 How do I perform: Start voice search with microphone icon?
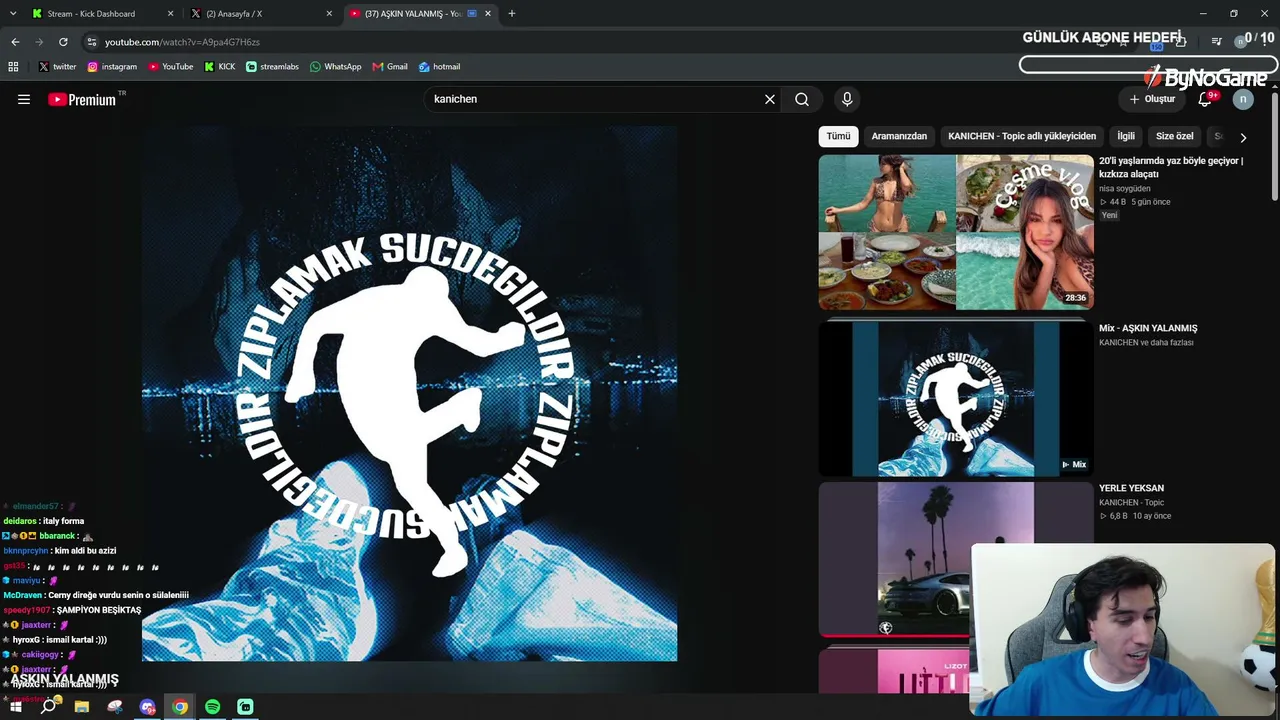tap(847, 99)
